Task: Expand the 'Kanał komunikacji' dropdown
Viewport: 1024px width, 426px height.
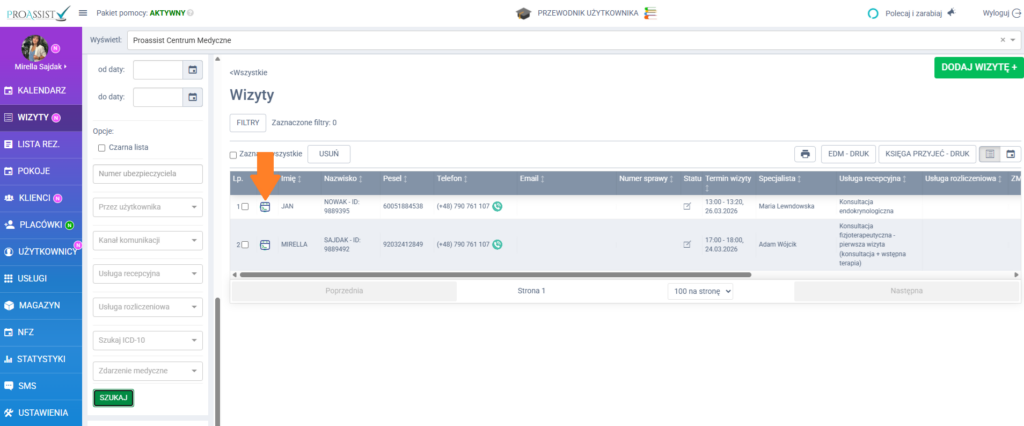Action: click(x=147, y=240)
